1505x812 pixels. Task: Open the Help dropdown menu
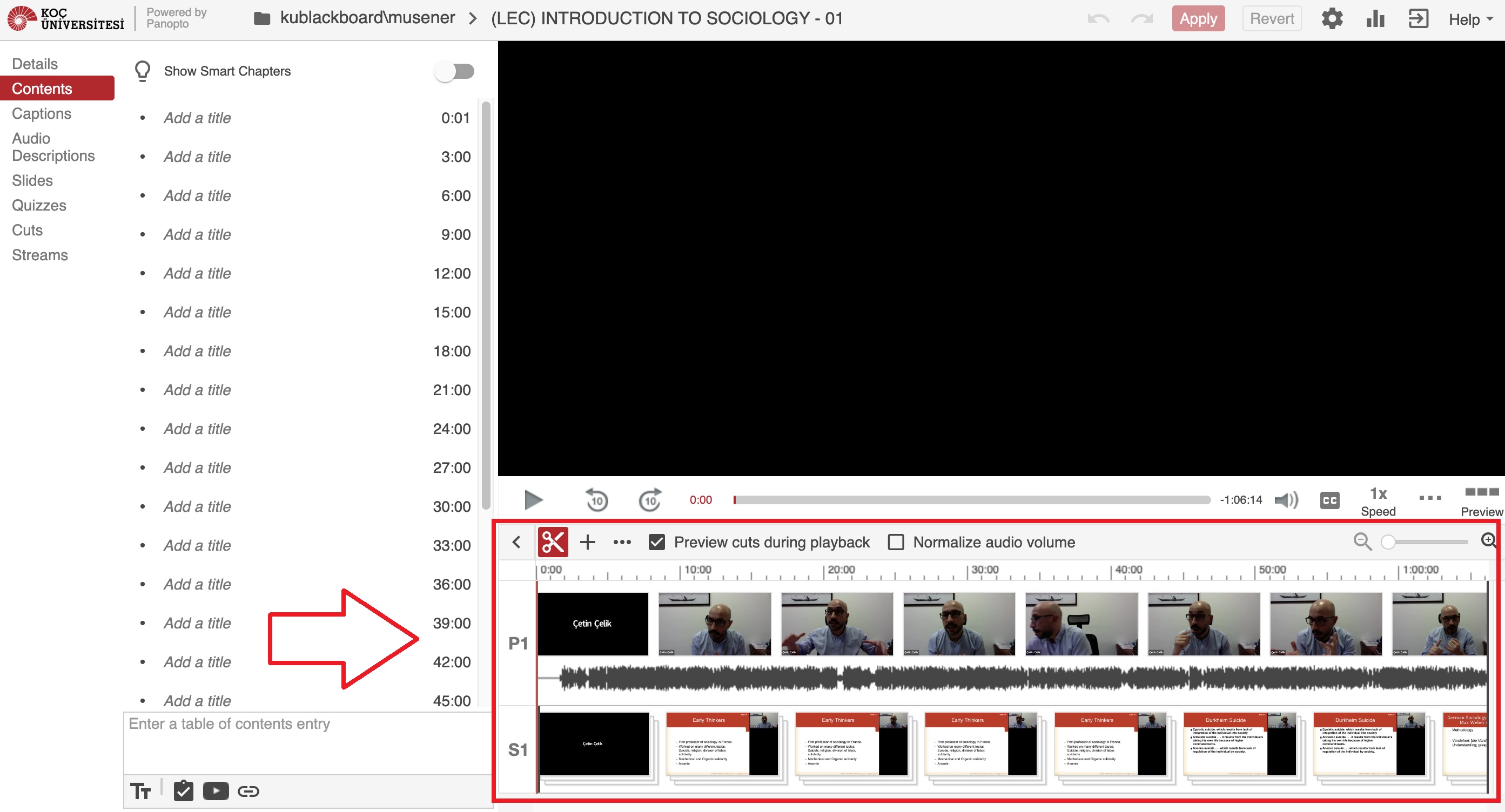pos(1470,19)
